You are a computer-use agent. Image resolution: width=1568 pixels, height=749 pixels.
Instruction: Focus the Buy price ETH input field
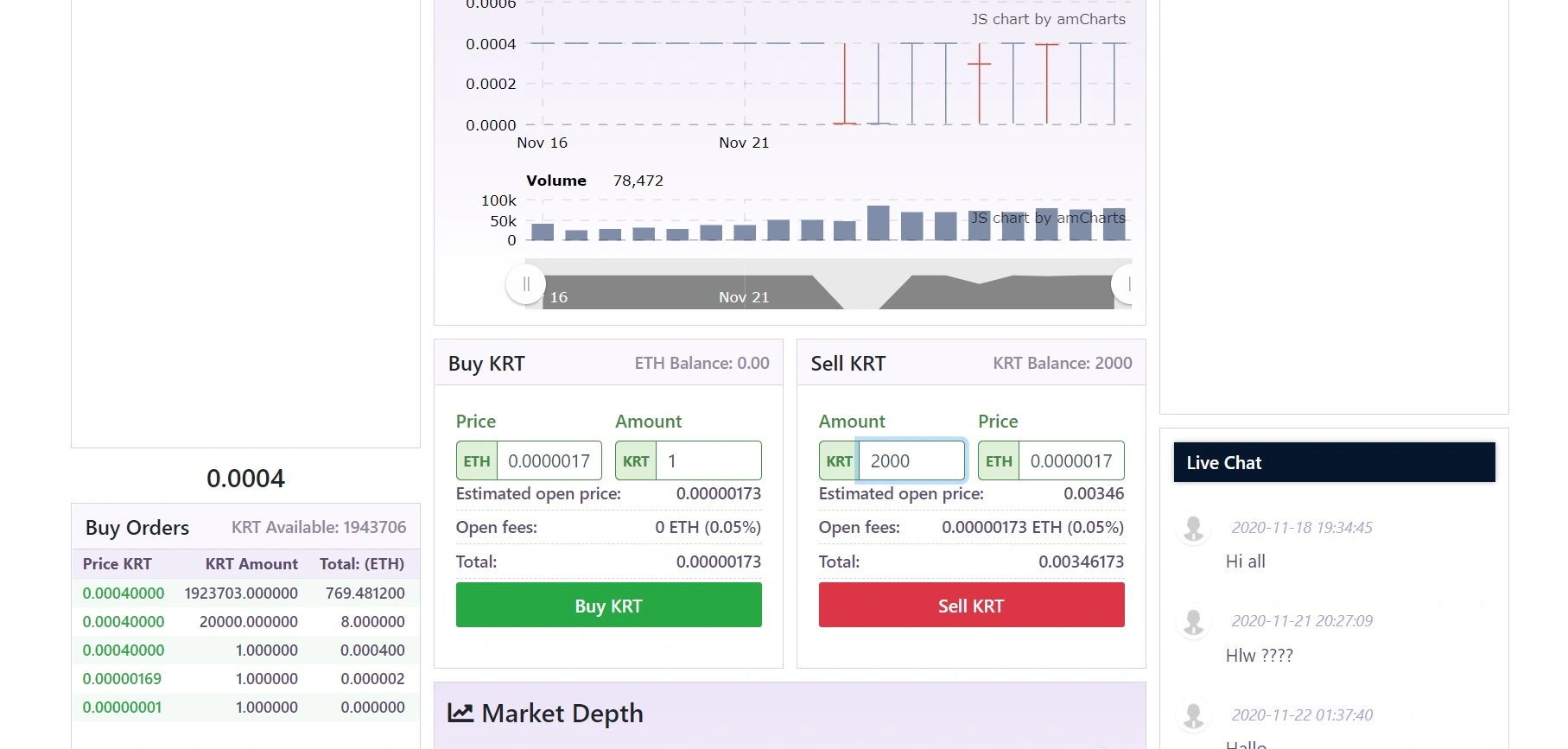[549, 460]
